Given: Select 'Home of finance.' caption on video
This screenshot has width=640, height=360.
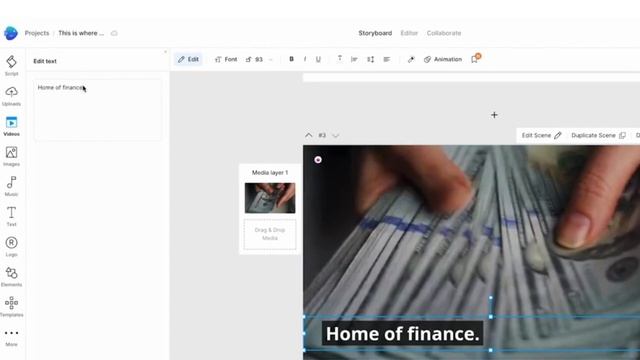Looking at the screenshot, I should coord(402,333).
